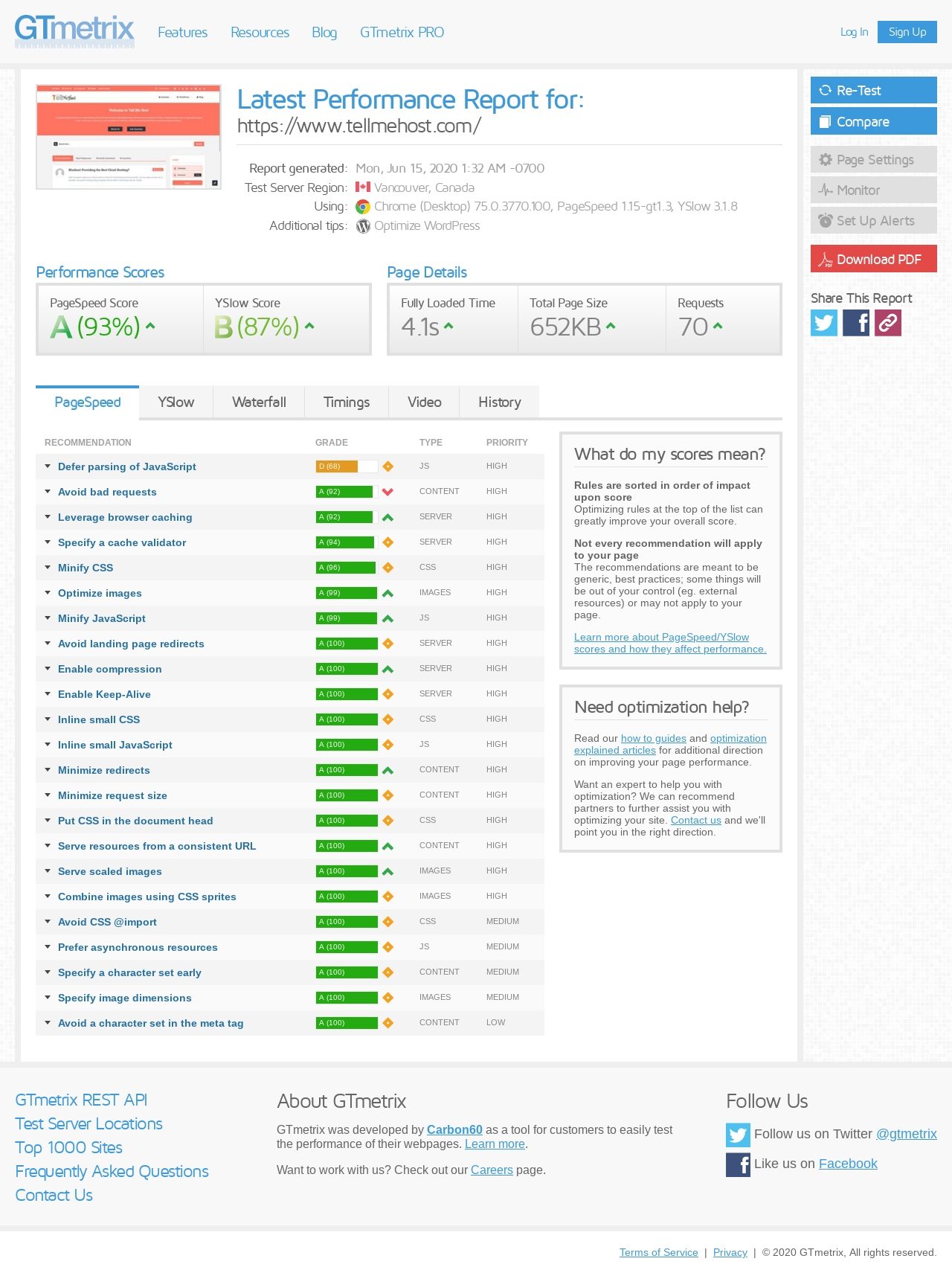Share report via Twitter icon
This screenshot has height=1273, width=952.
pyautogui.click(x=824, y=323)
